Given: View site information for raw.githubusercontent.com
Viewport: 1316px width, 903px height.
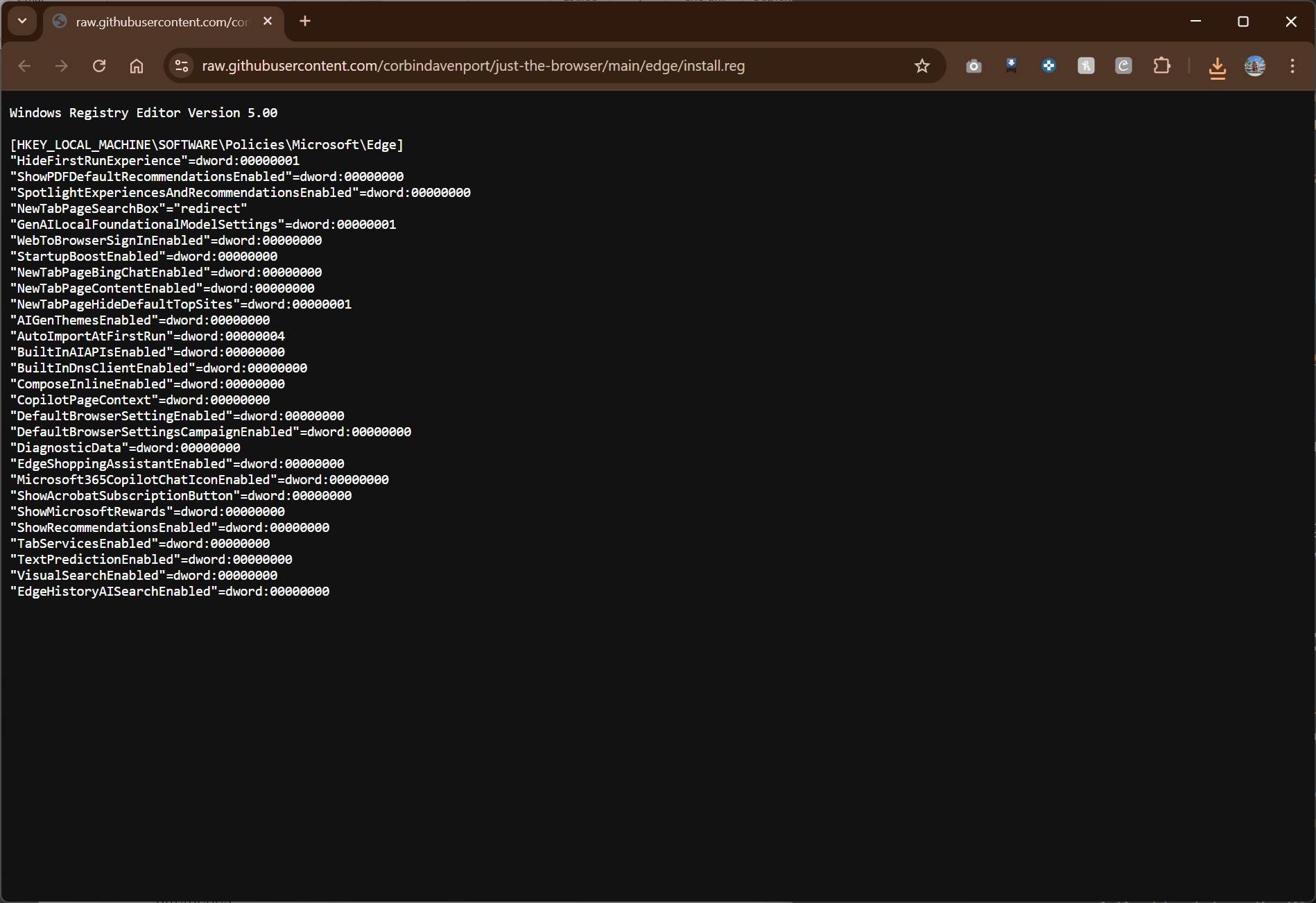Looking at the screenshot, I should (182, 66).
